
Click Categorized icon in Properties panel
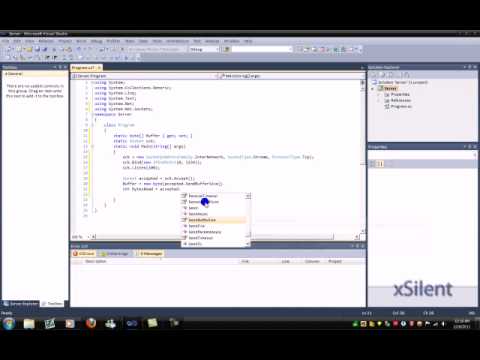click(373, 164)
